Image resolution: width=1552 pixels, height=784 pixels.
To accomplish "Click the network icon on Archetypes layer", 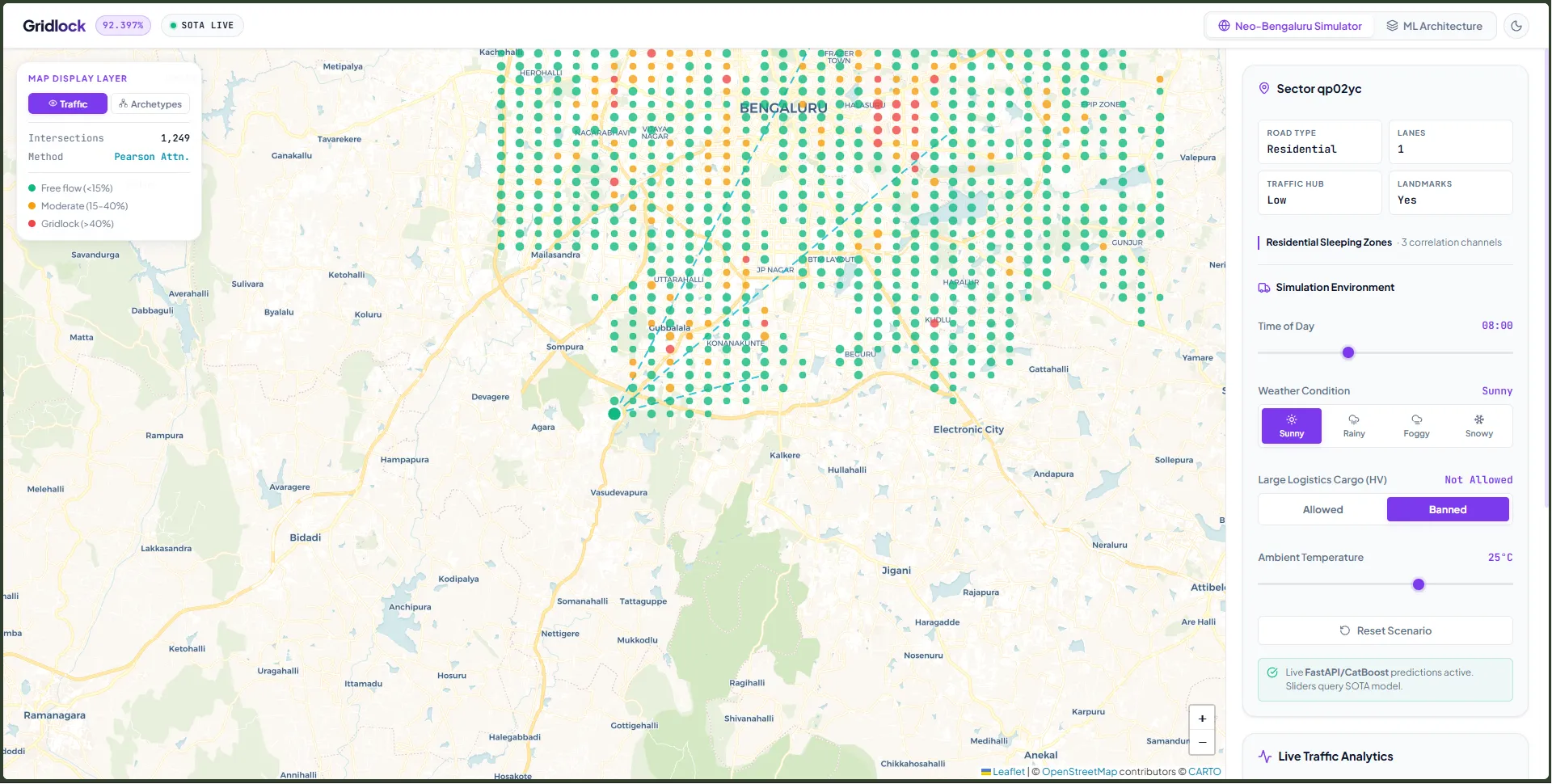I will [124, 103].
